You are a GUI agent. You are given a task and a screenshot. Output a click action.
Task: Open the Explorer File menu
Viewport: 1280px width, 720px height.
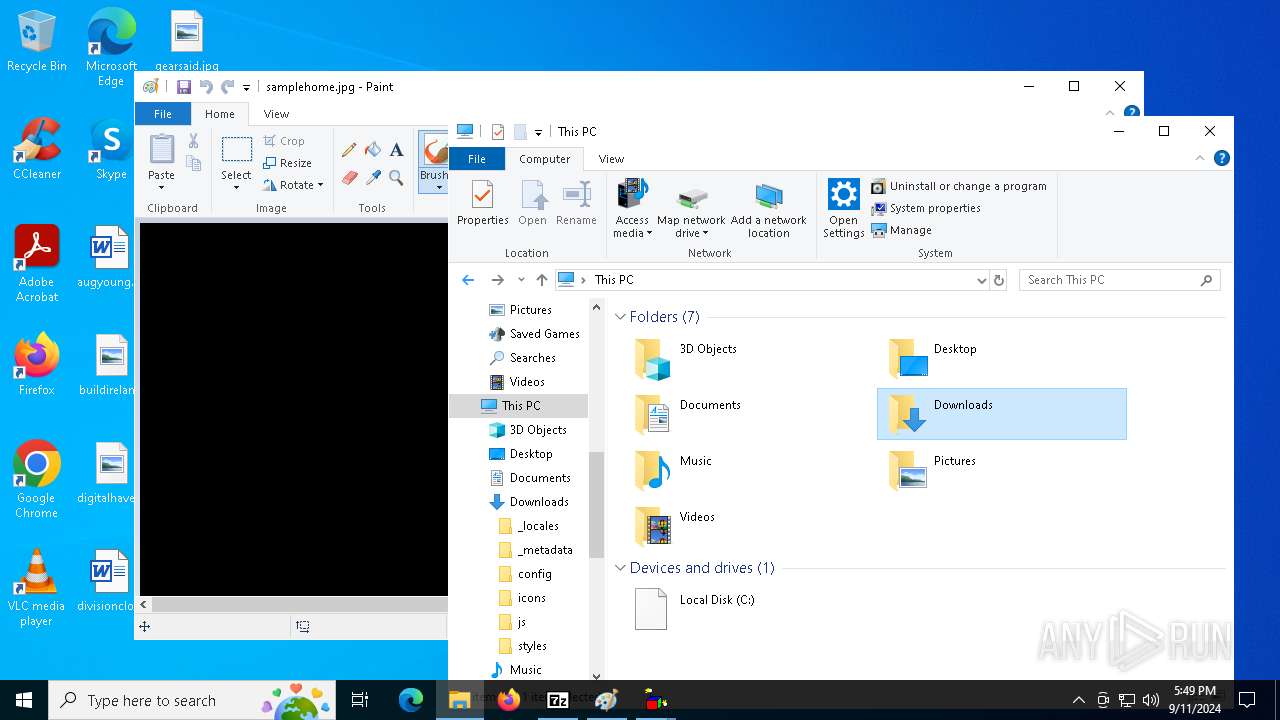[477, 159]
